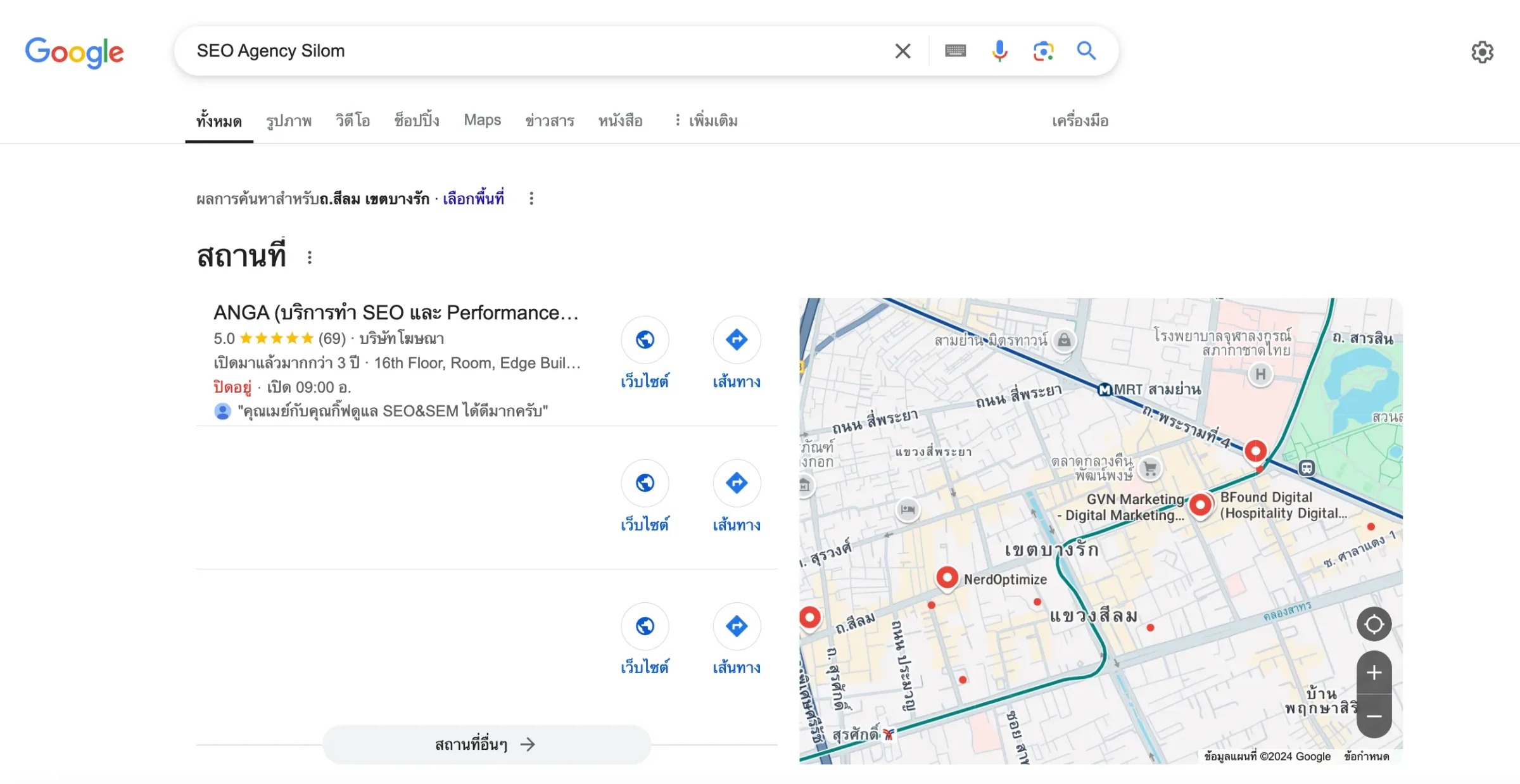Click the transit station icon east of พระรามที่ 4 pin
Screen dimensions: 1520x784
pos(1307,468)
